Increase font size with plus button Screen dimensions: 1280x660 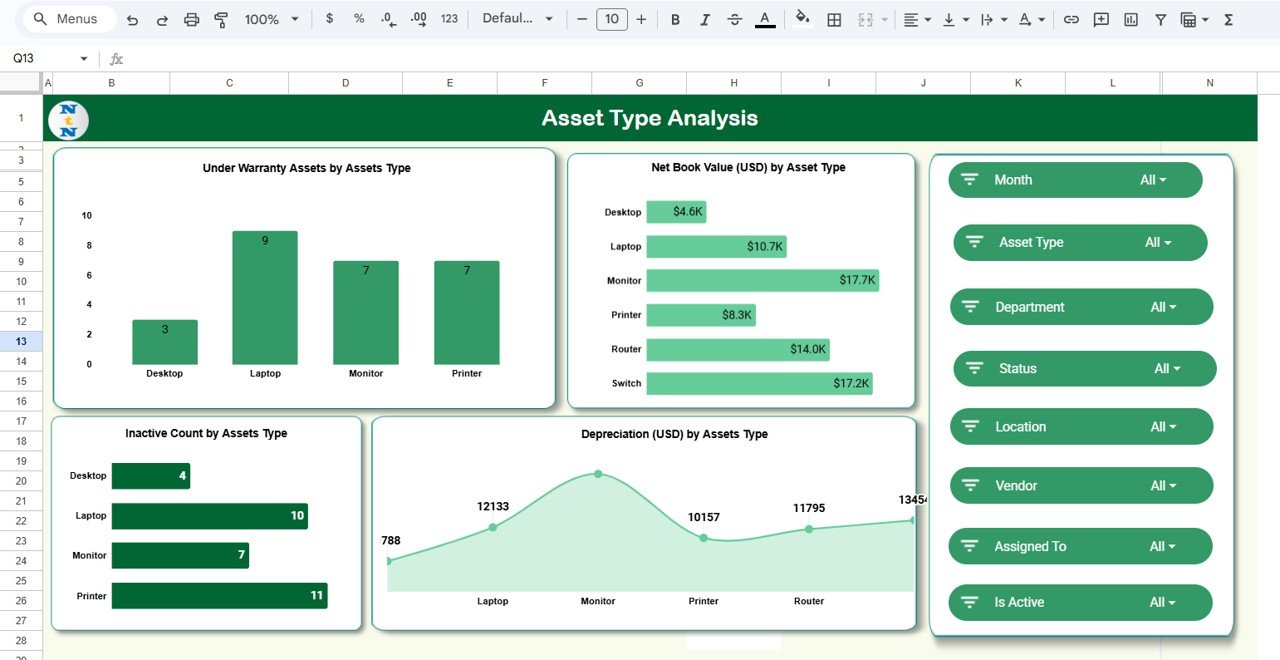click(x=641, y=19)
